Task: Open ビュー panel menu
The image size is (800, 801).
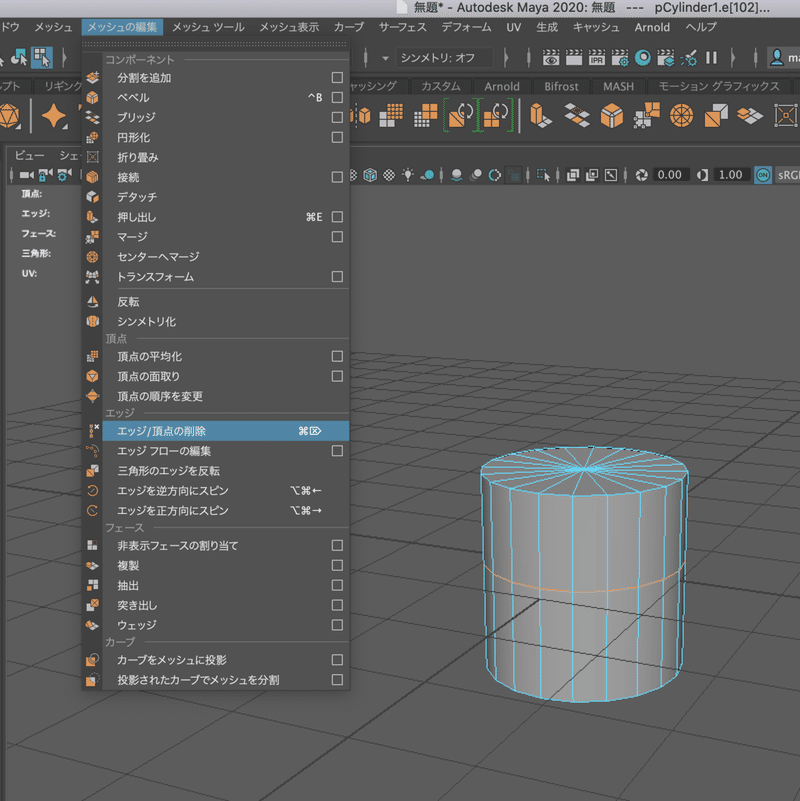Action: 30,155
